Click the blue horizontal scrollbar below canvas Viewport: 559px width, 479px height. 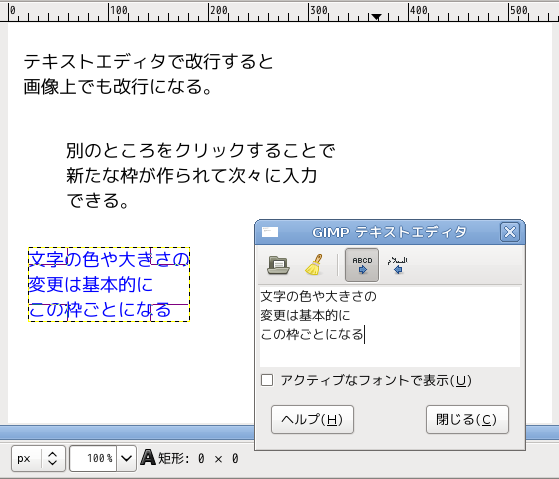(x=127, y=432)
